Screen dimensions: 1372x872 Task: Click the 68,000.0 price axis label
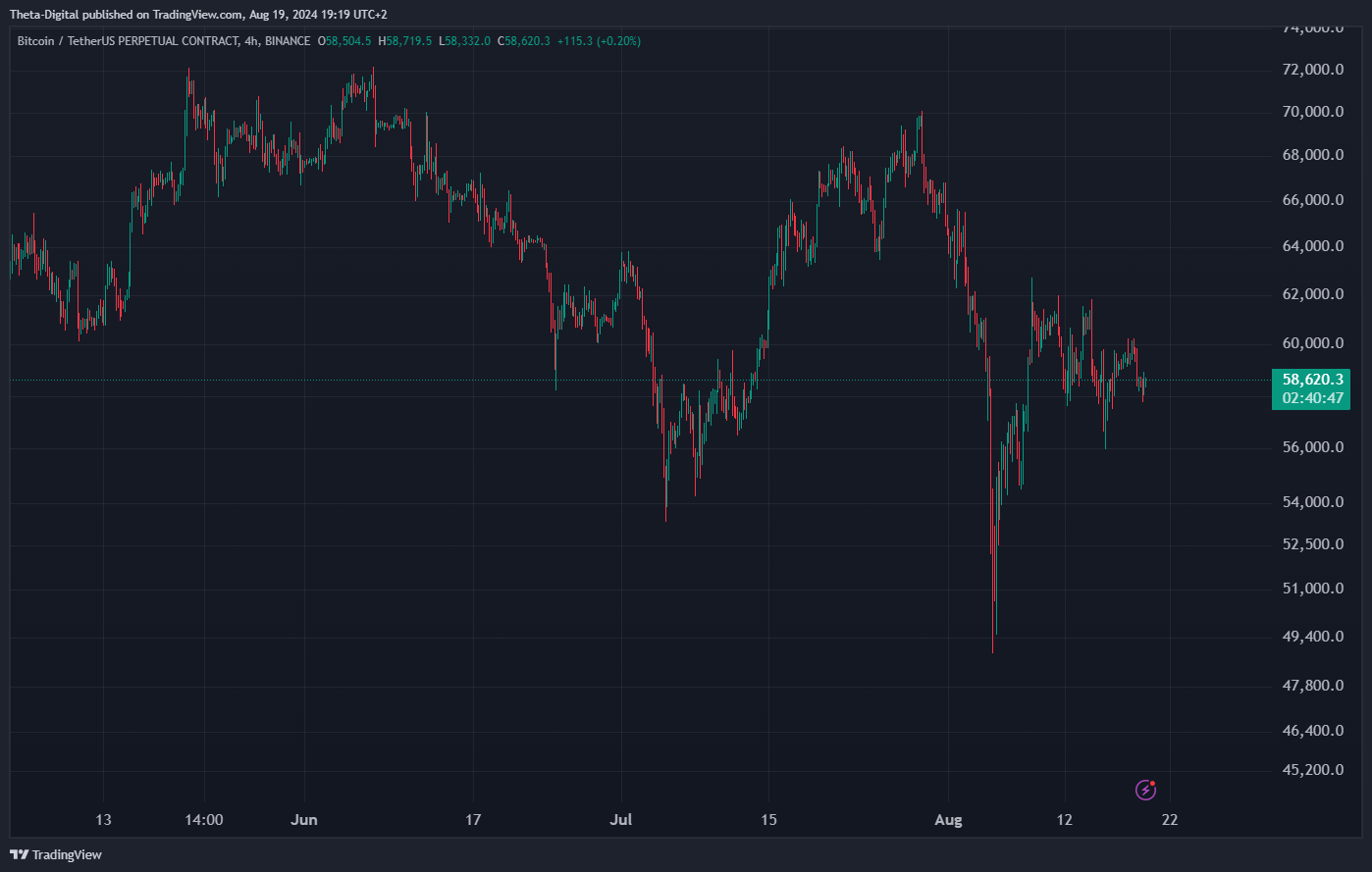(x=1312, y=155)
